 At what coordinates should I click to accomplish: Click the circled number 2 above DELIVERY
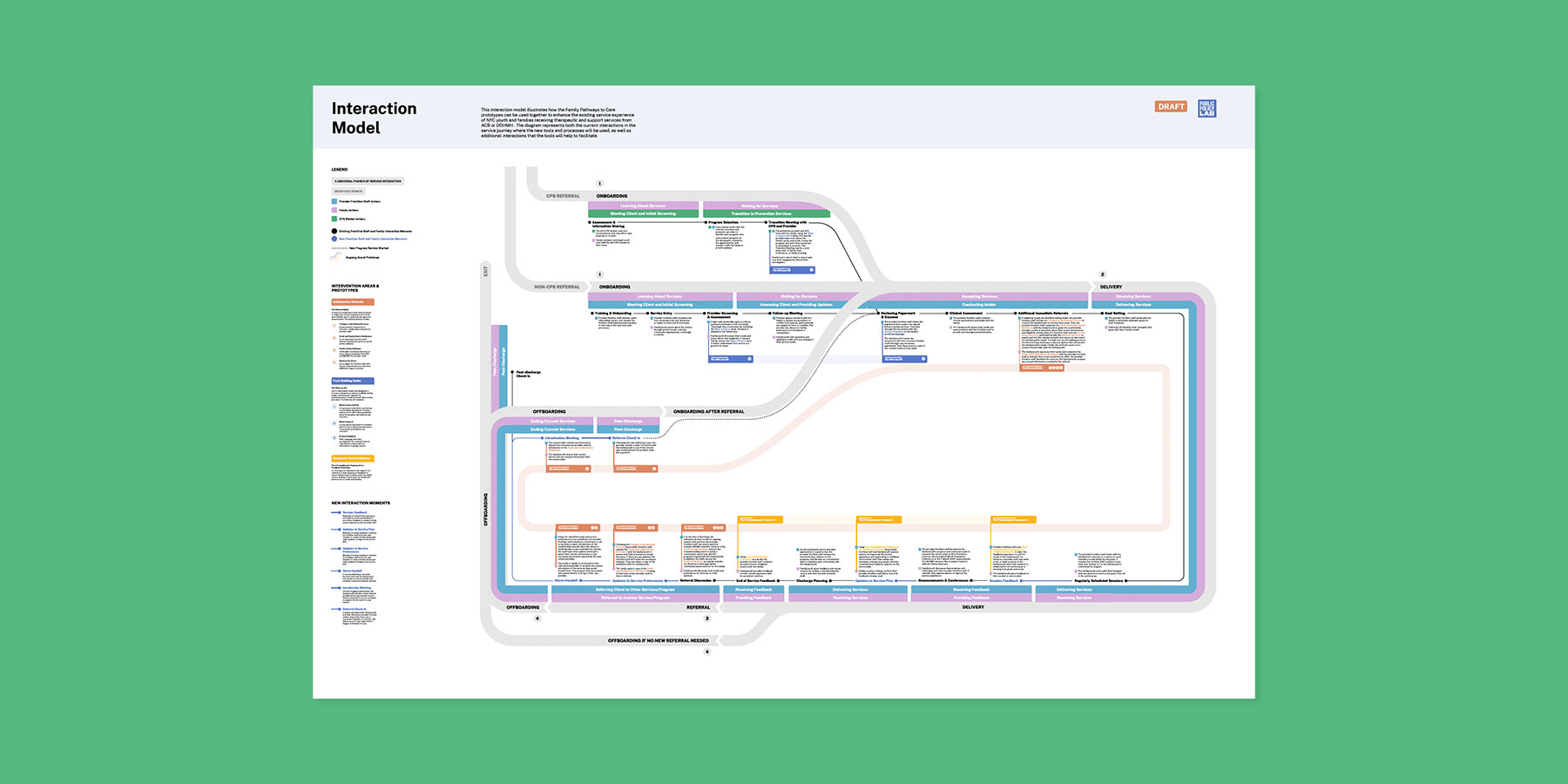(x=1102, y=274)
